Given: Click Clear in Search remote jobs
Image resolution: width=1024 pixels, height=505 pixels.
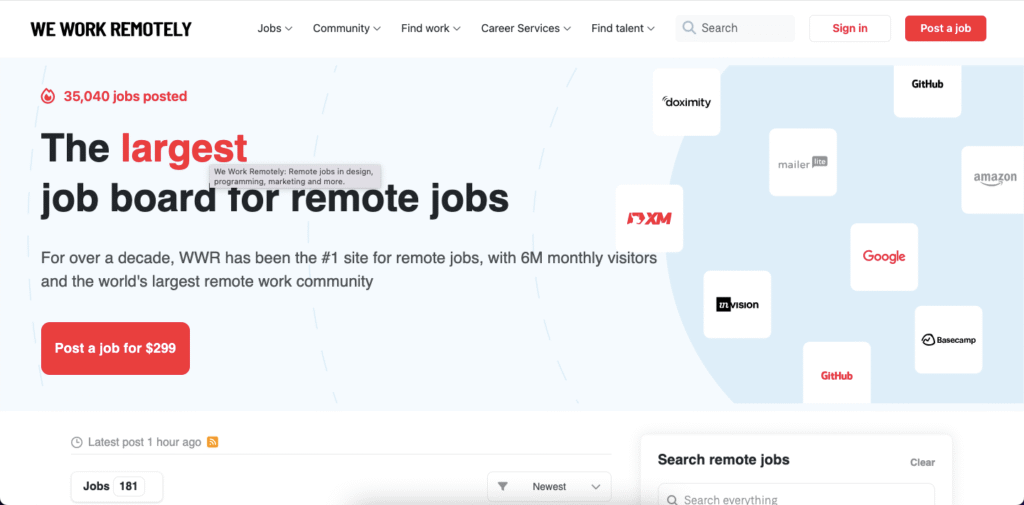Looking at the screenshot, I should (922, 463).
